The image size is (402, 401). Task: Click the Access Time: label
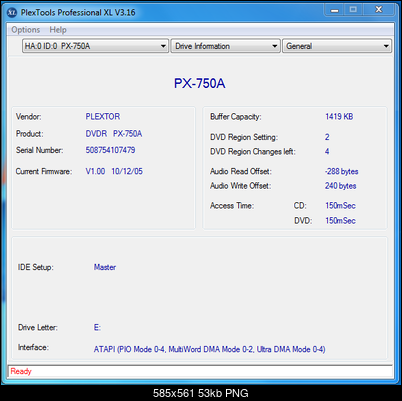pos(232,206)
